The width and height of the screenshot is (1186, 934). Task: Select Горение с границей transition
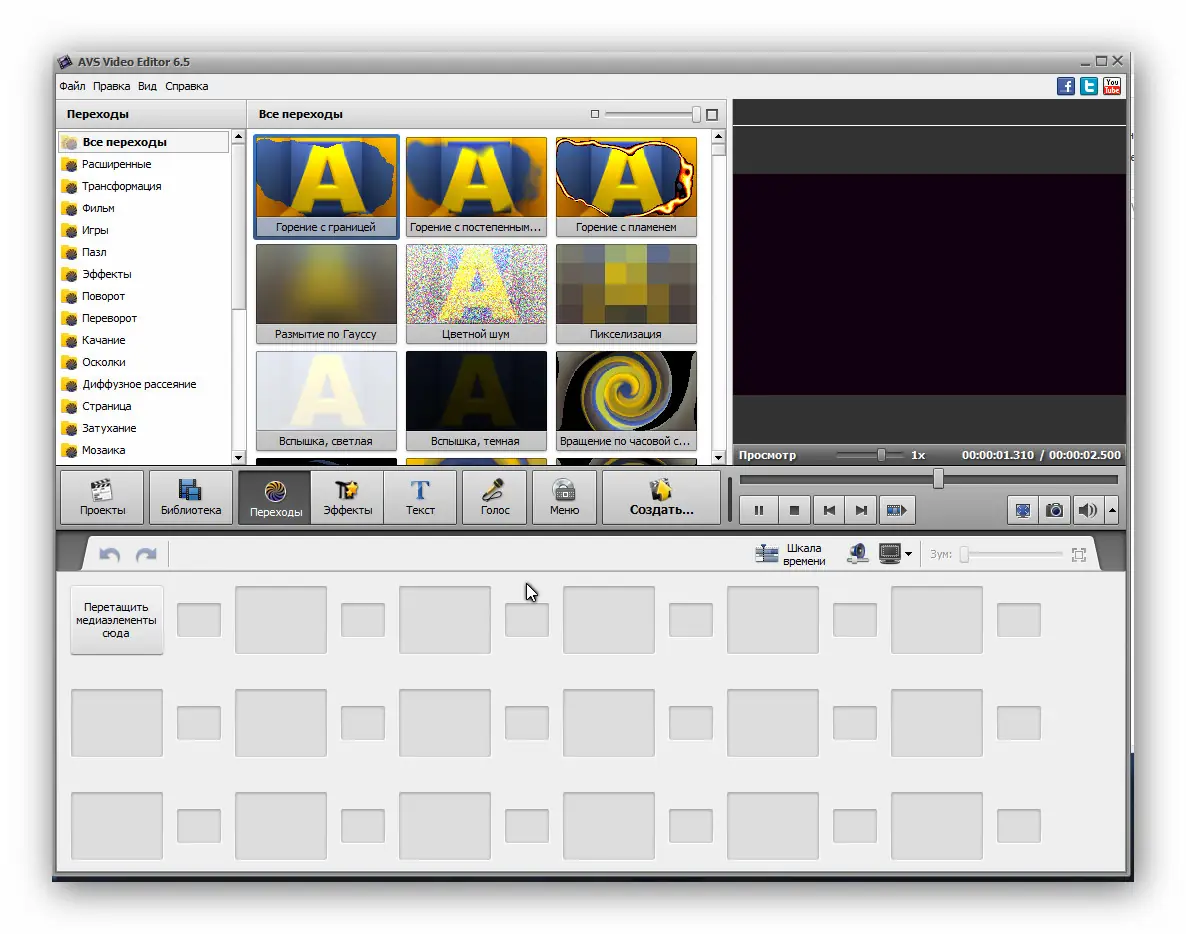click(326, 187)
